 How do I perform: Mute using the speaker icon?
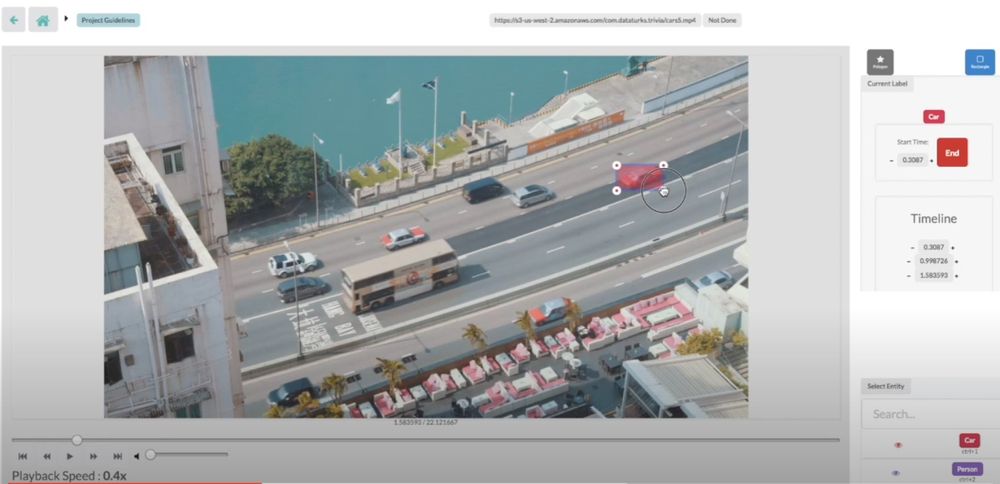tap(137, 456)
